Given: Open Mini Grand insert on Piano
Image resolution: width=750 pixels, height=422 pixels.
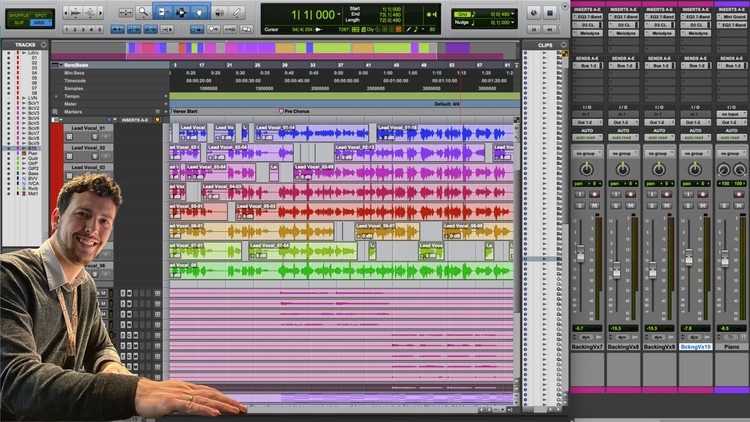Looking at the screenshot, I should tap(732, 17).
